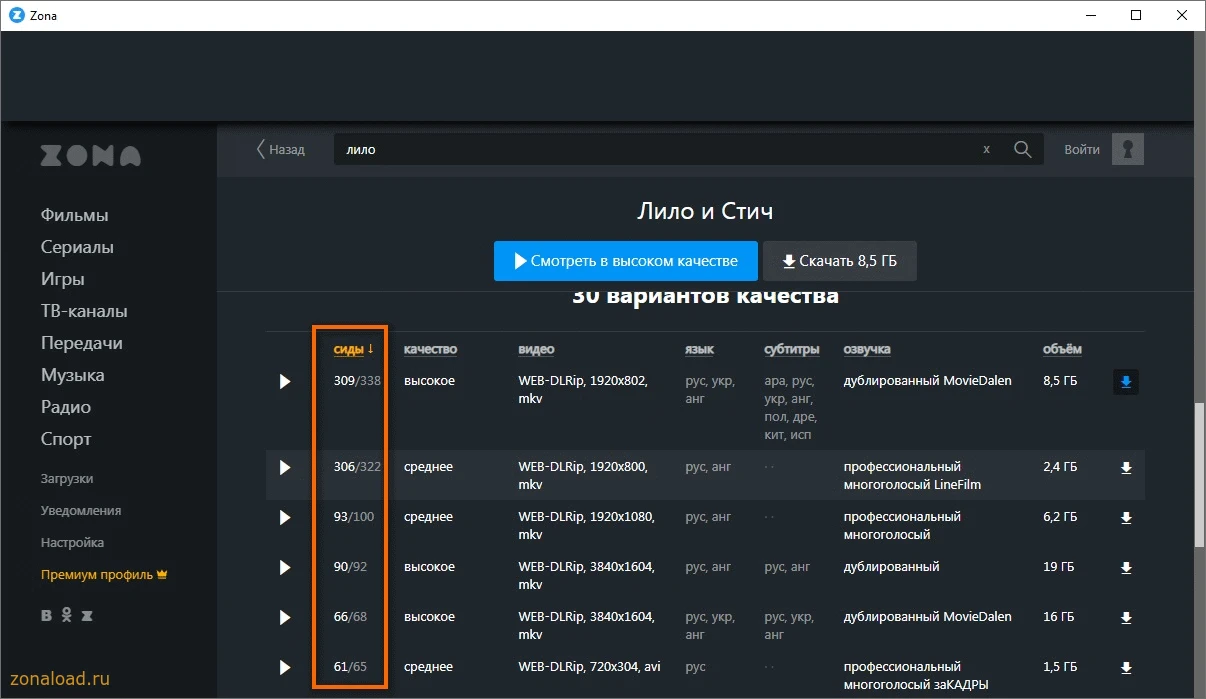The width and height of the screenshot is (1206, 699).
Task: Open Музыка section
Action: pos(73,375)
